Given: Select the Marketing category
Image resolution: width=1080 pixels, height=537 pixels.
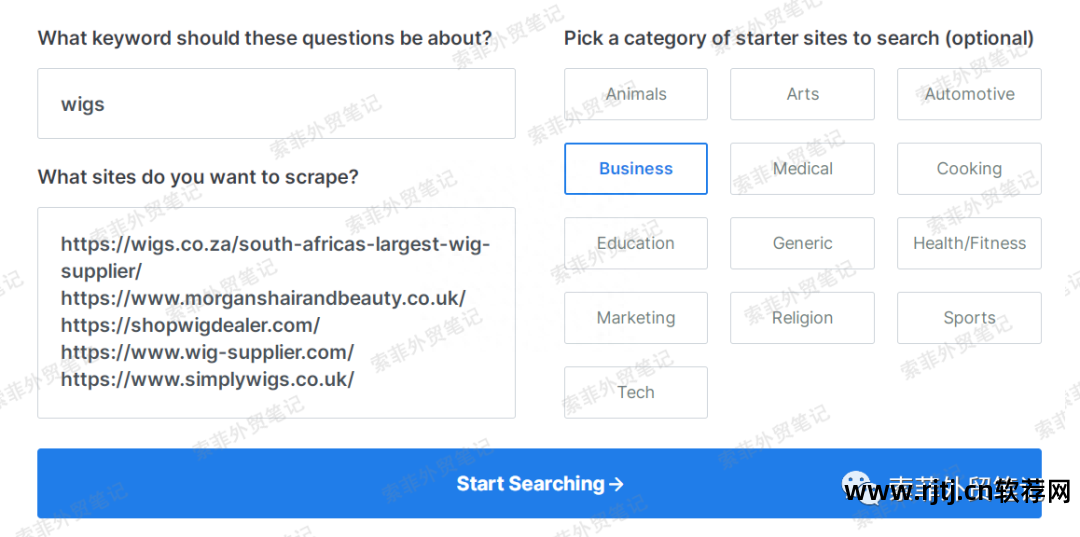Looking at the screenshot, I should click(636, 318).
